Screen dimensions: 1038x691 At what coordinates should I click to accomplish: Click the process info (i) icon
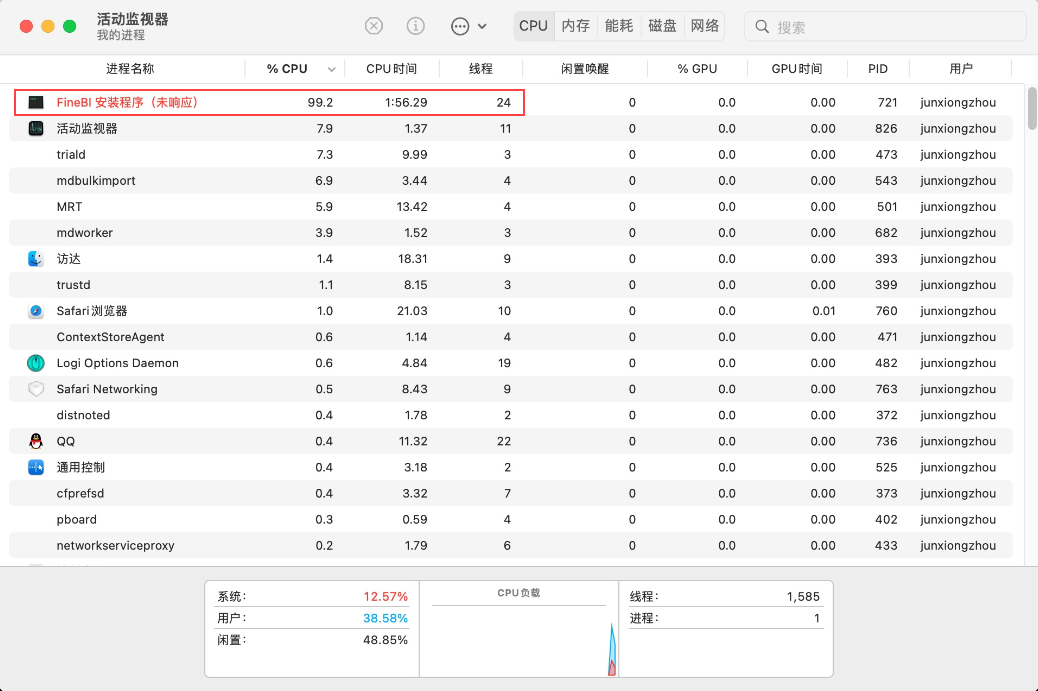416,26
